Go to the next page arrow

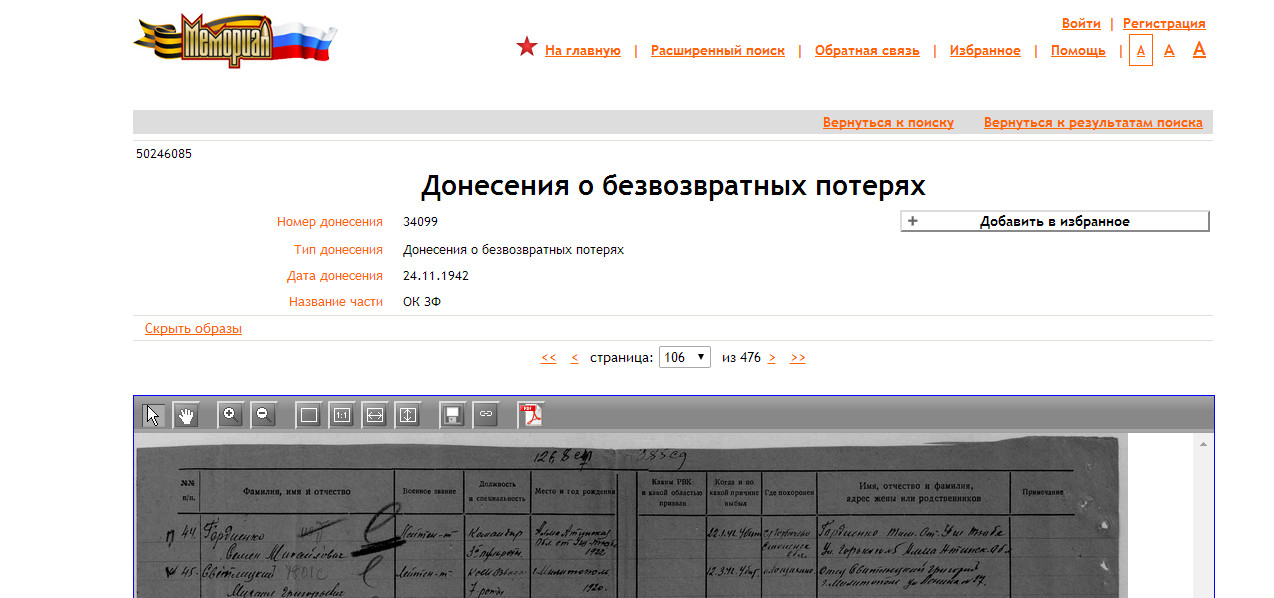(x=772, y=357)
